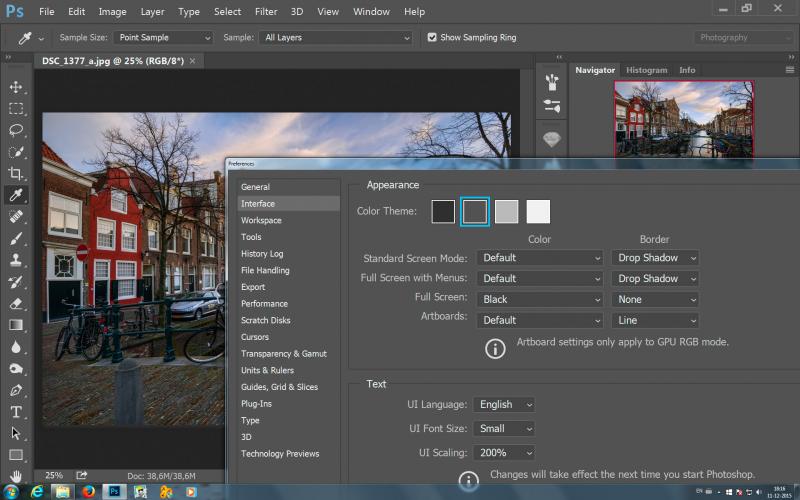Select the Healing Brush tool

coord(16,217)
